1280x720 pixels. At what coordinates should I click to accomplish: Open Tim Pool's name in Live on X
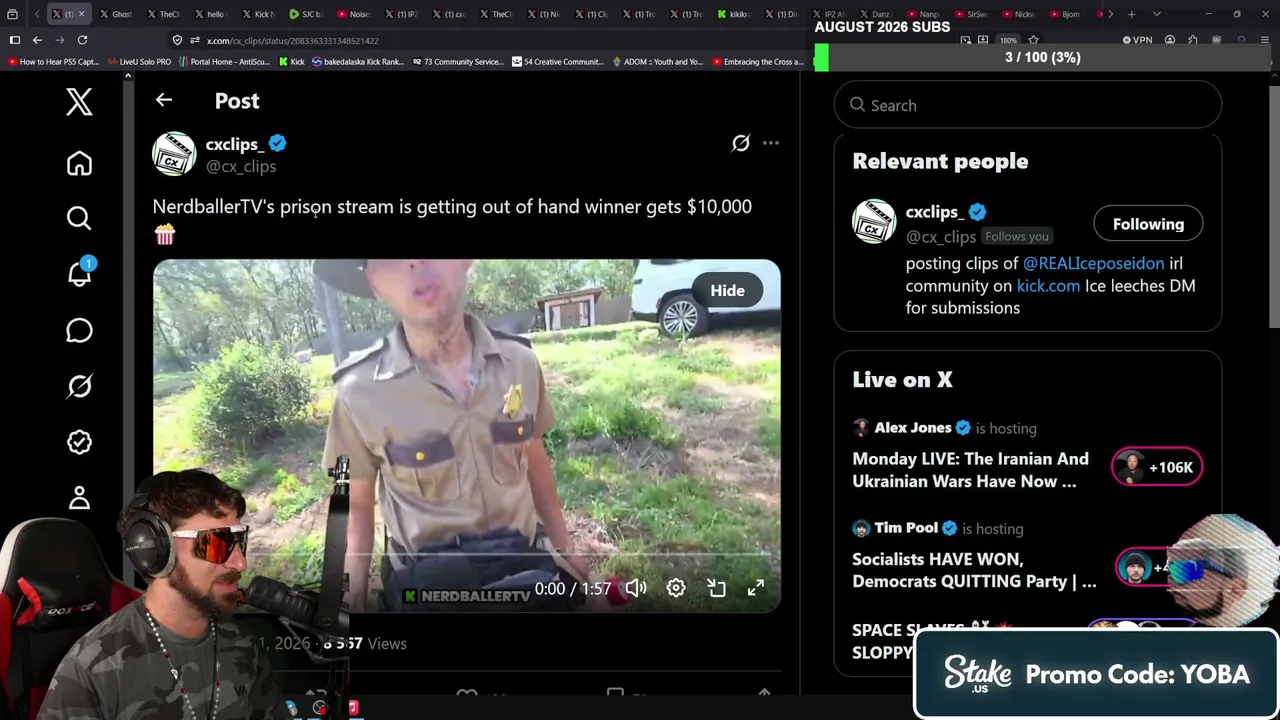click(x=906, y=528)
